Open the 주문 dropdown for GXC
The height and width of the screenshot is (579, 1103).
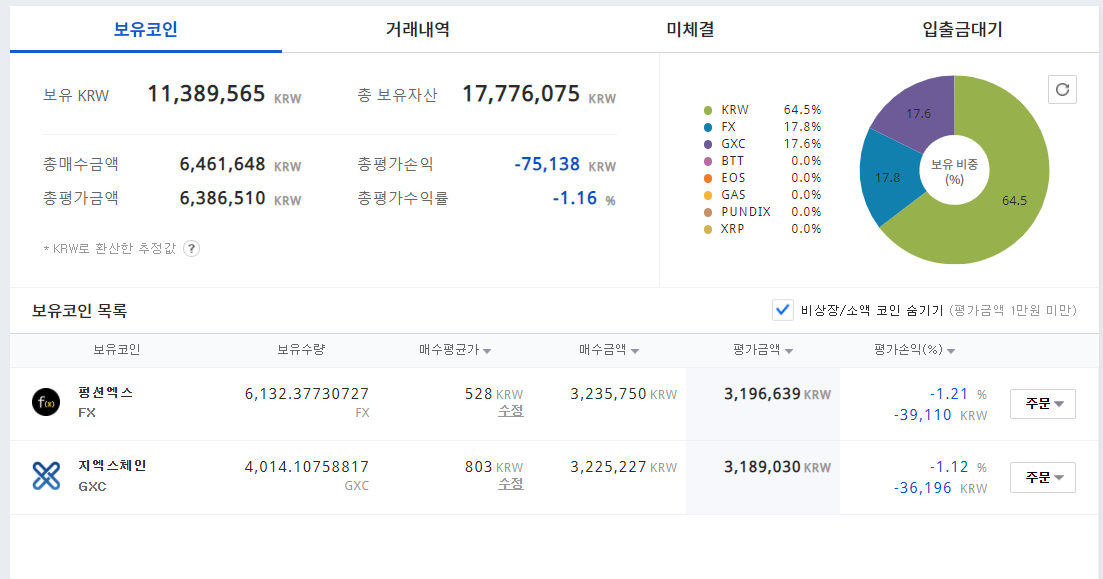coord(1042,477)
